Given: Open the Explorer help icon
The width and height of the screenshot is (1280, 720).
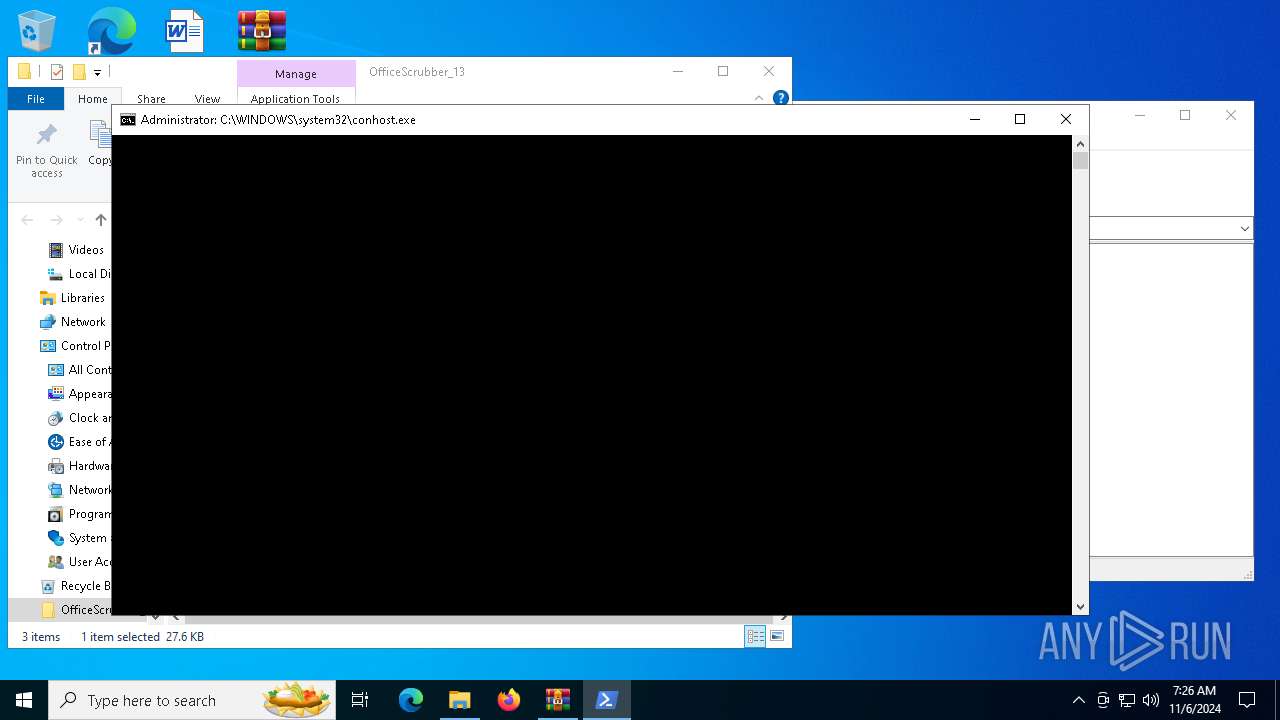Looking at the screenshot, I should 781,98.
